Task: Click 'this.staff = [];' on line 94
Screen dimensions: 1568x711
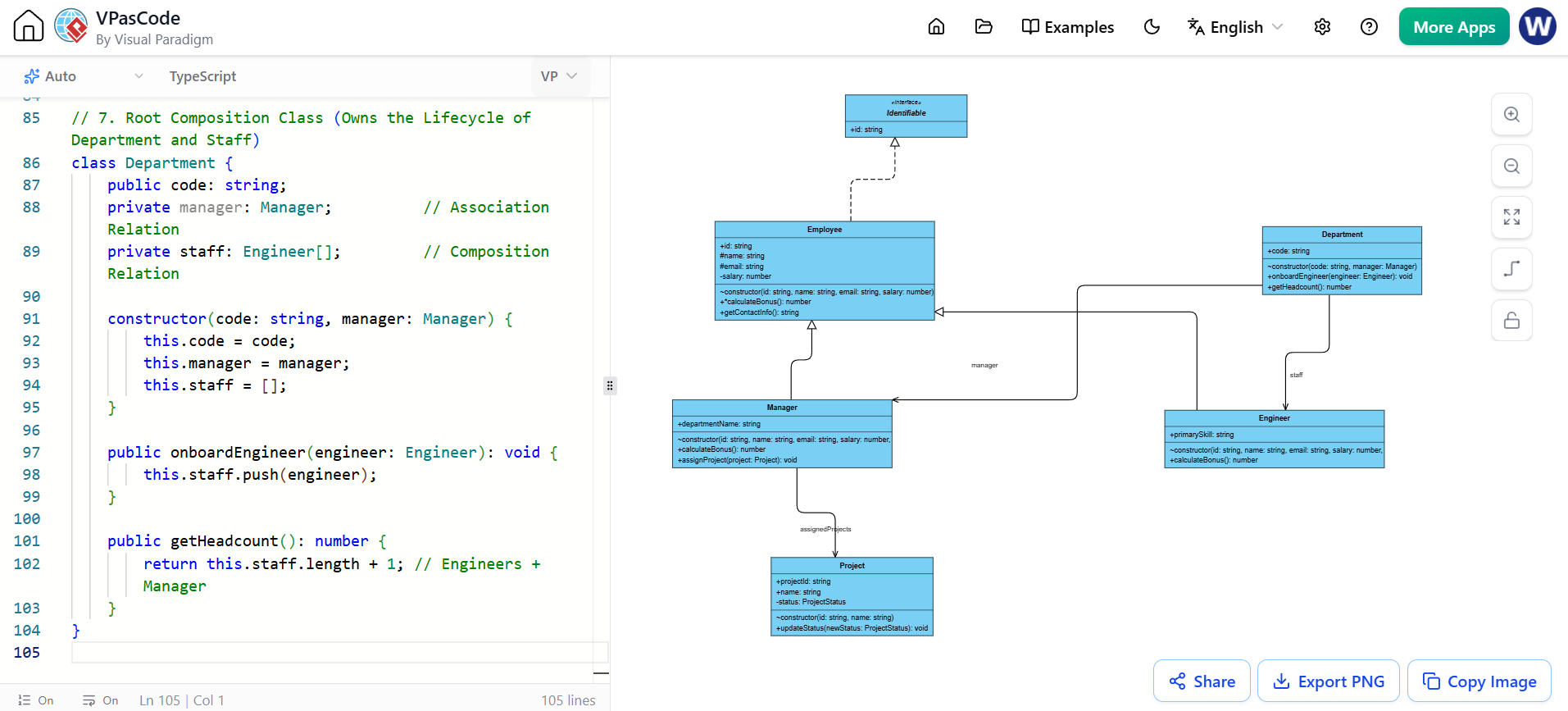Action: (x=215, y=385)
